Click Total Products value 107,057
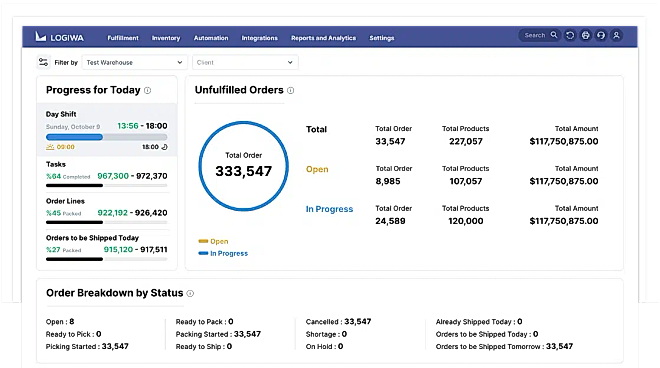 coord(466,181)
